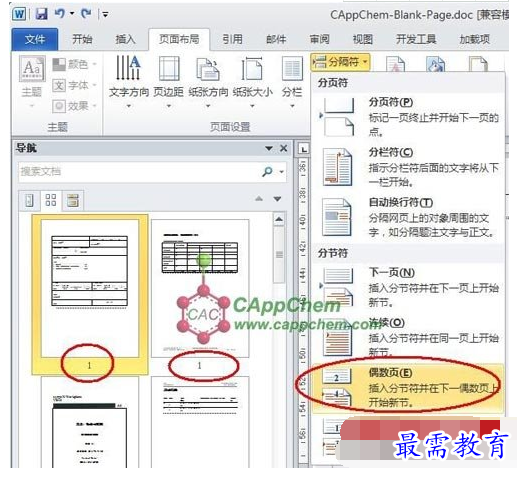Click the Word application icon in title bar

click(19, 14)
